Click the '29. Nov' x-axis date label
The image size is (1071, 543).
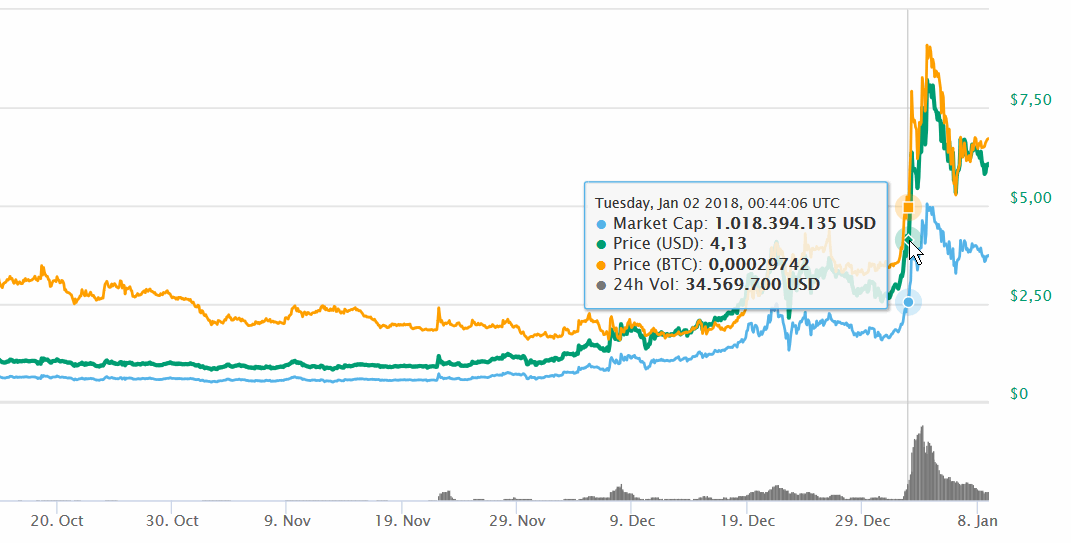click(x=518, y=521)
